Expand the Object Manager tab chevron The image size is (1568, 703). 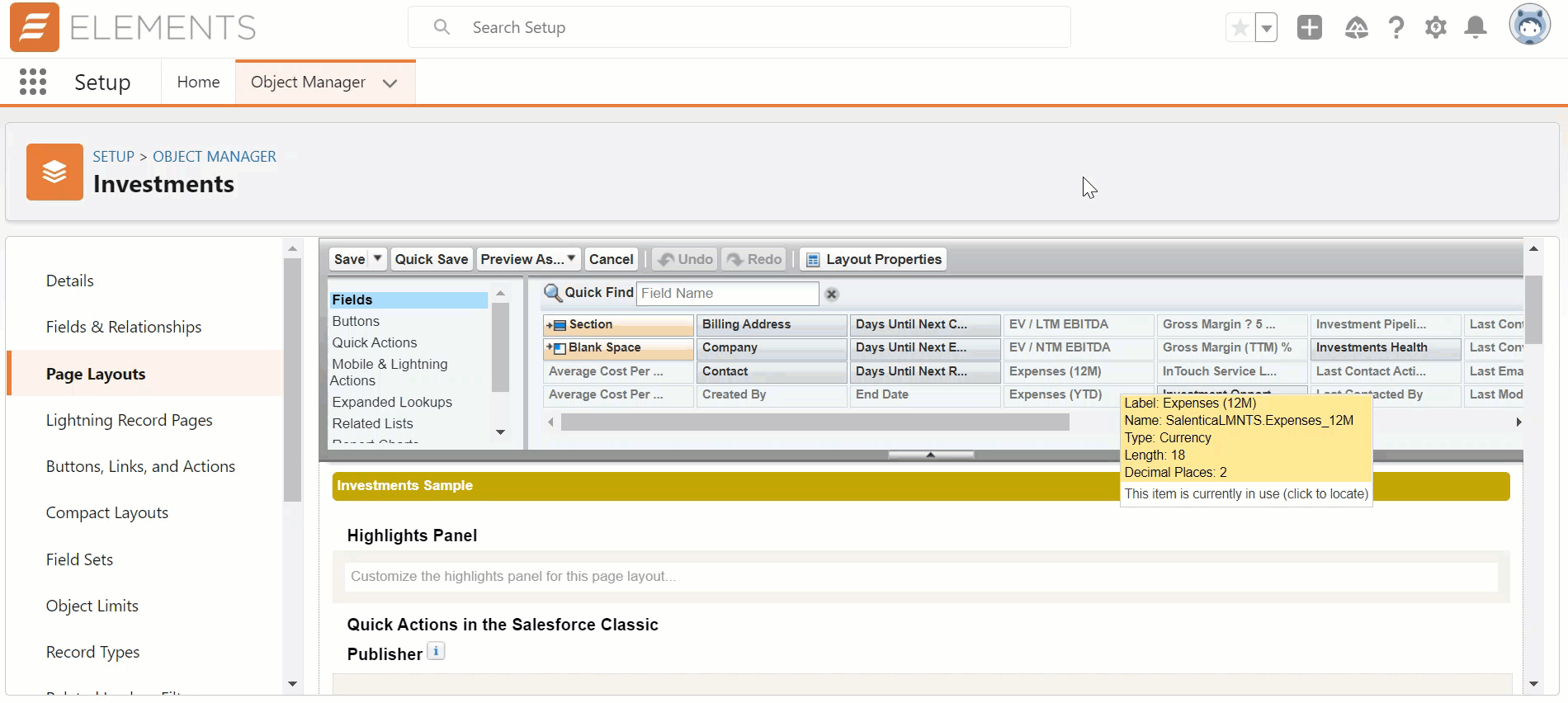click(390, 83)
